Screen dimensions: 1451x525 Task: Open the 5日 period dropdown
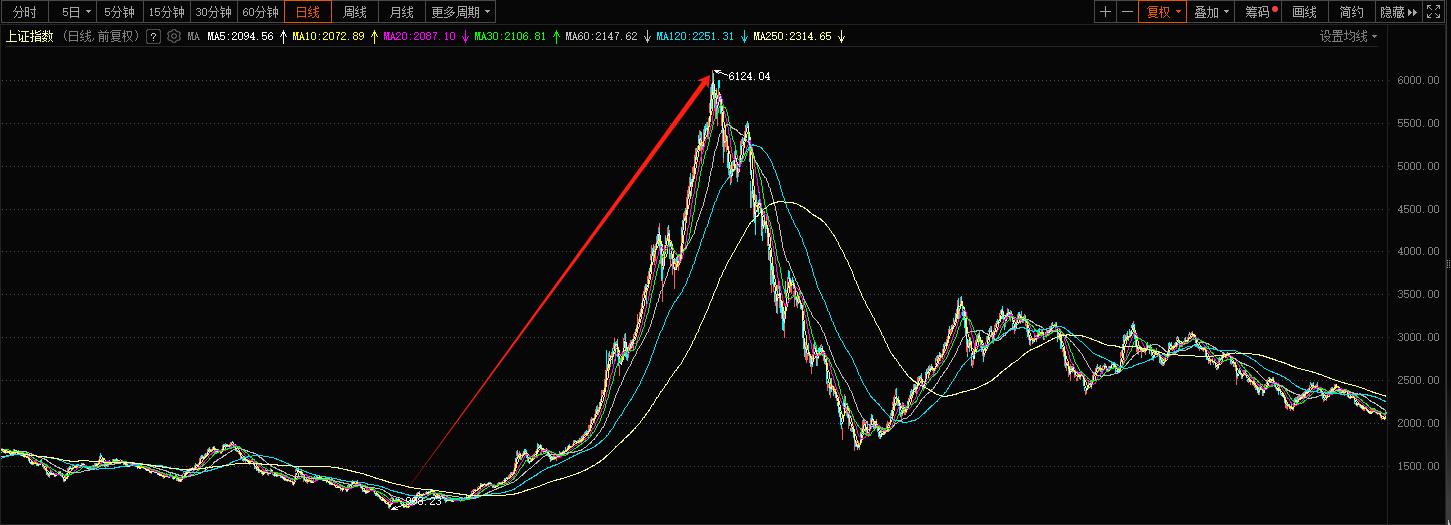coord(76,12)
